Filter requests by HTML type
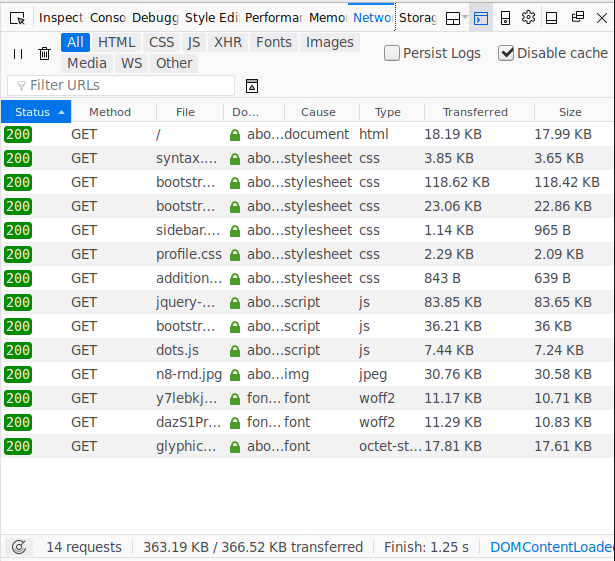The height and width of the screenshot is (561, 615). pos(116,42)
